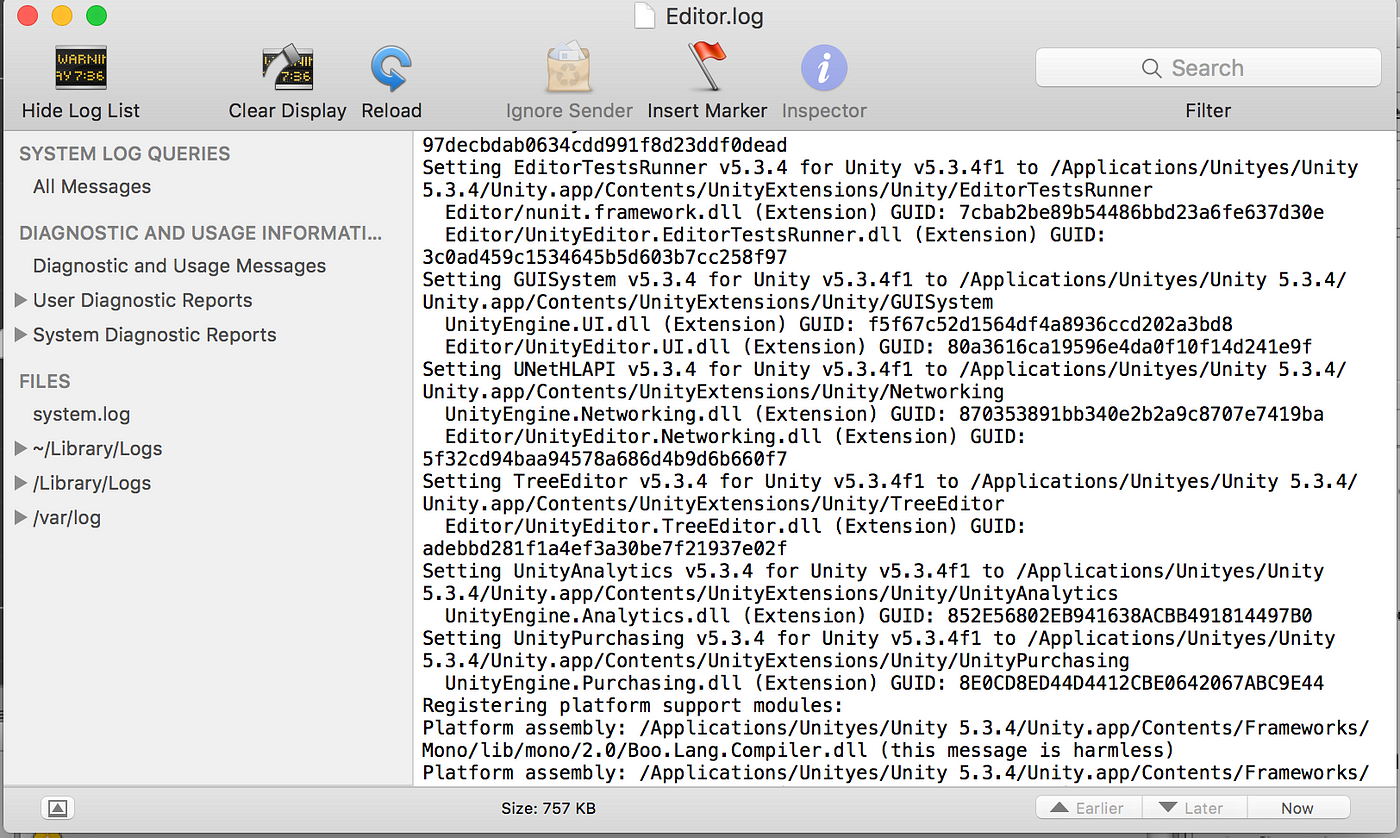Viewport: 1400px width, 838px height.
Task: Expand the /Library/Logs folder
Action: pyautogui.click(x=21, y=483)
